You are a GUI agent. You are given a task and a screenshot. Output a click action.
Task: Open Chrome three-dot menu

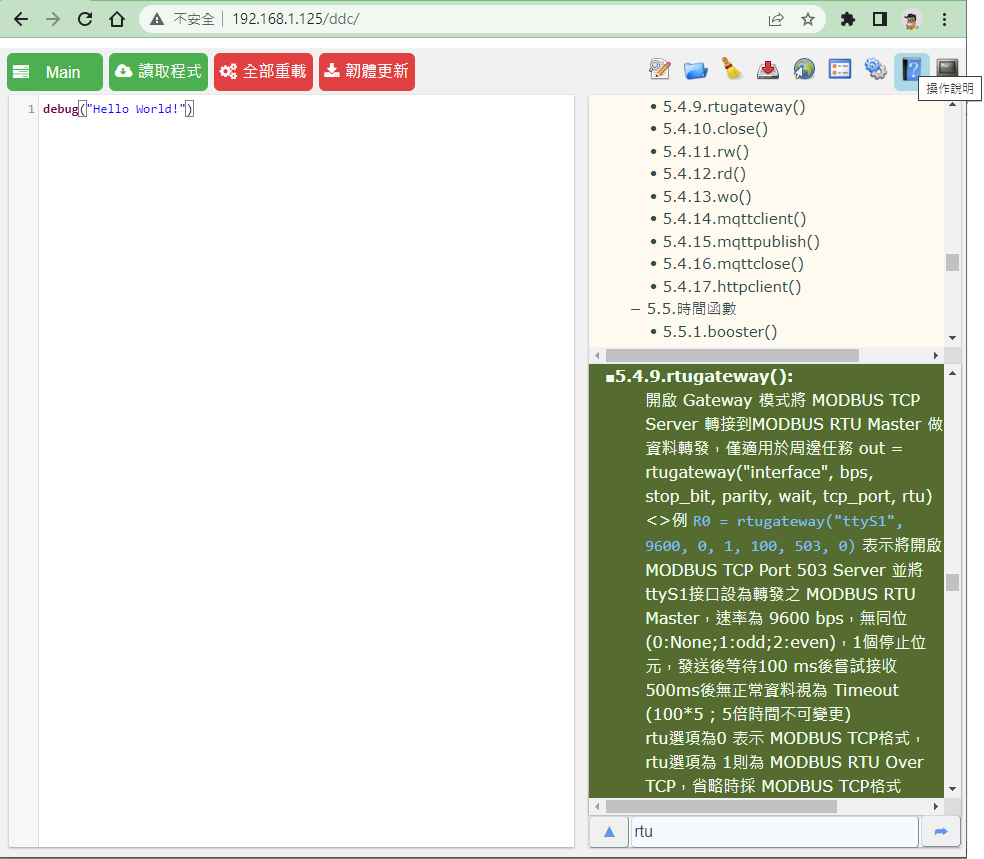click(x=944, y=19)
